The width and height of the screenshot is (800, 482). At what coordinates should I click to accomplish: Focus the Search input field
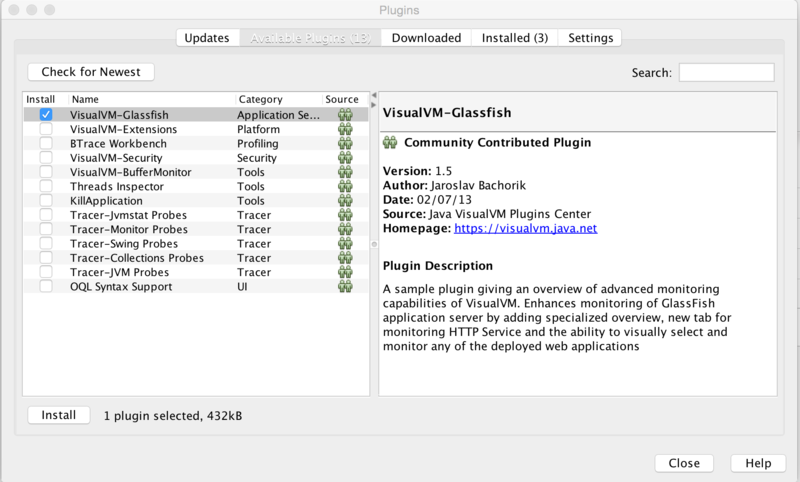click(x=727, y=72)
